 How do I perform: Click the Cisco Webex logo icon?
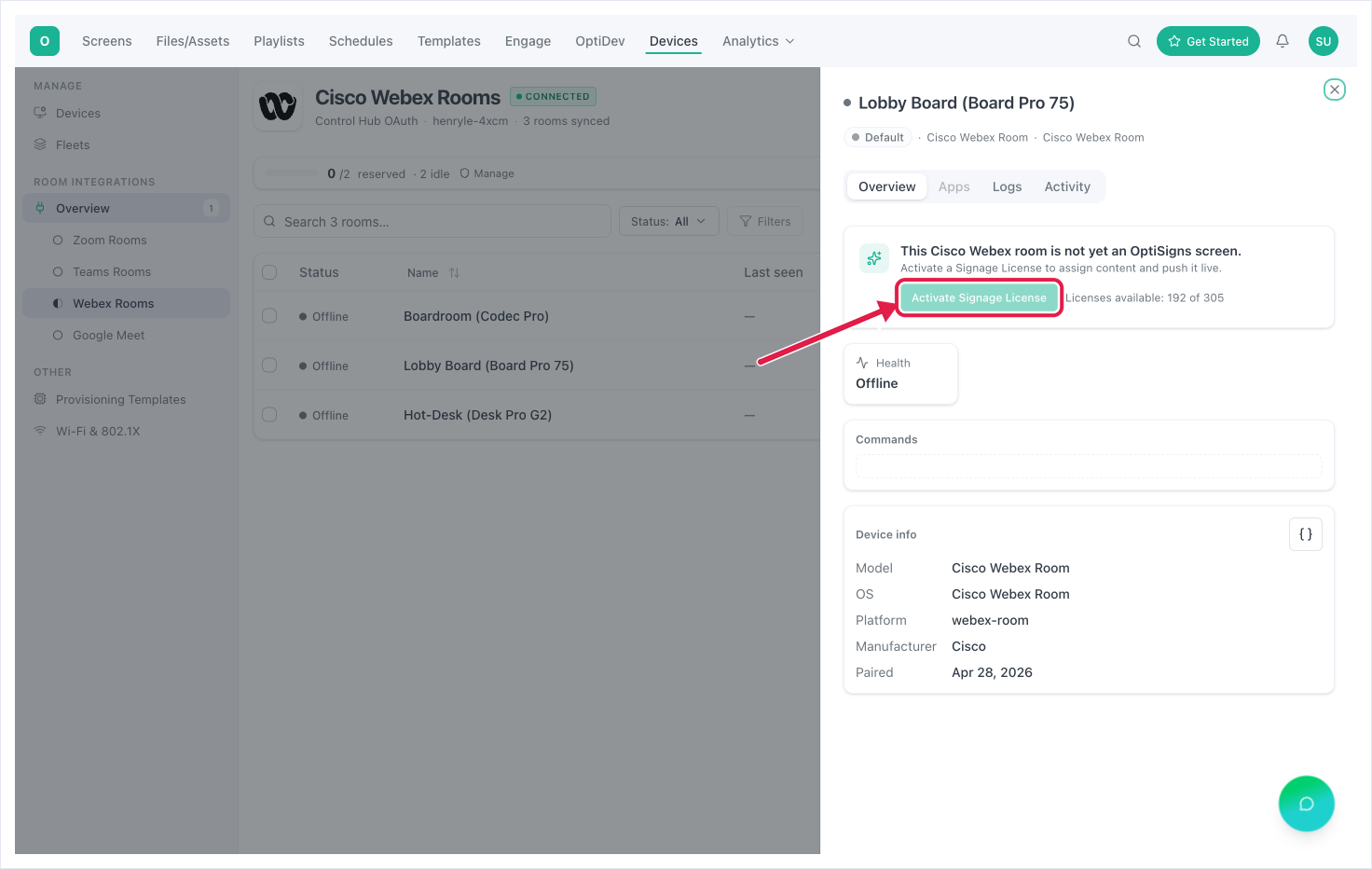(278, 106)
